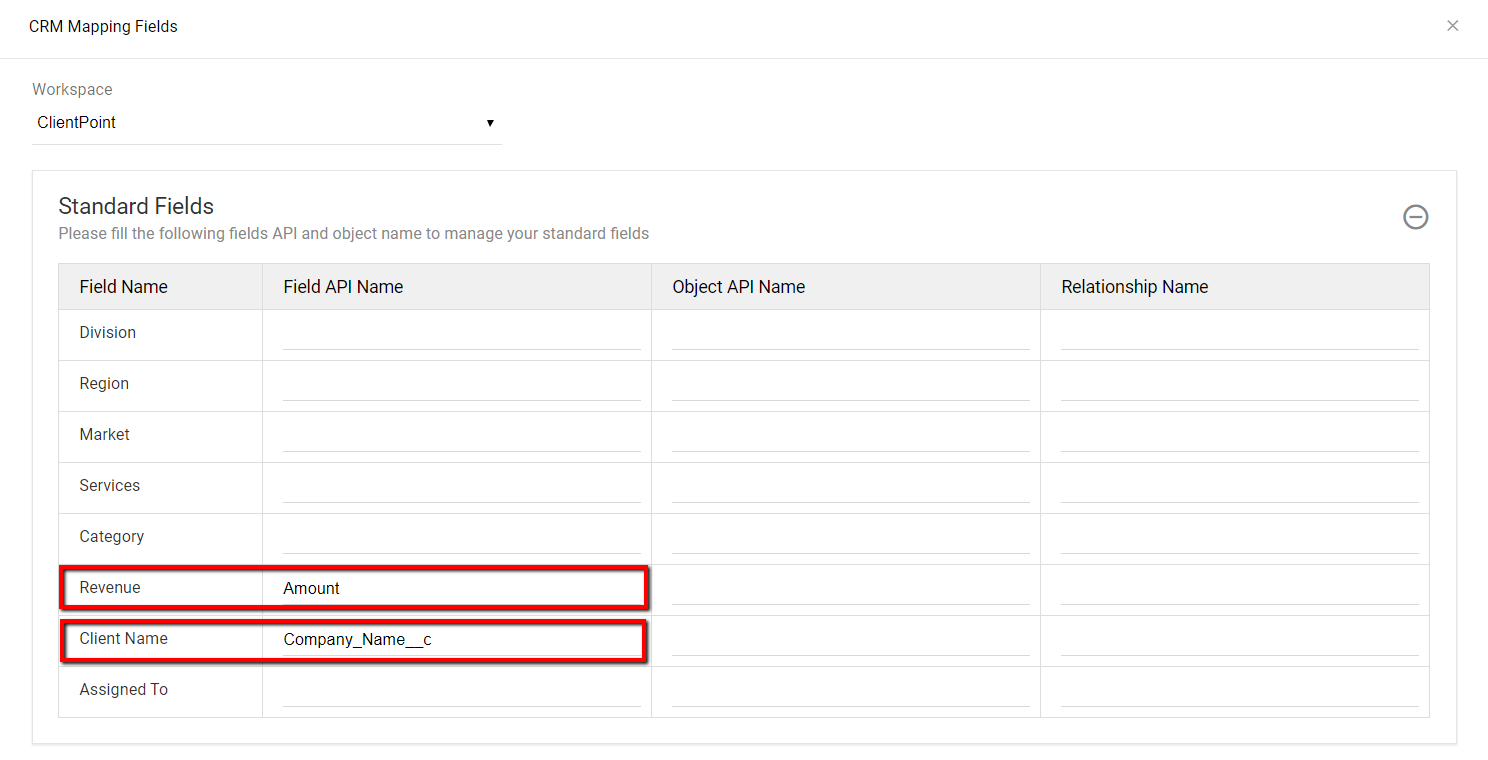Click the Standard Fields instruction subtitle text
Image resolution: width=1488 pixels, height=760 pixels.
click(354, 234)
